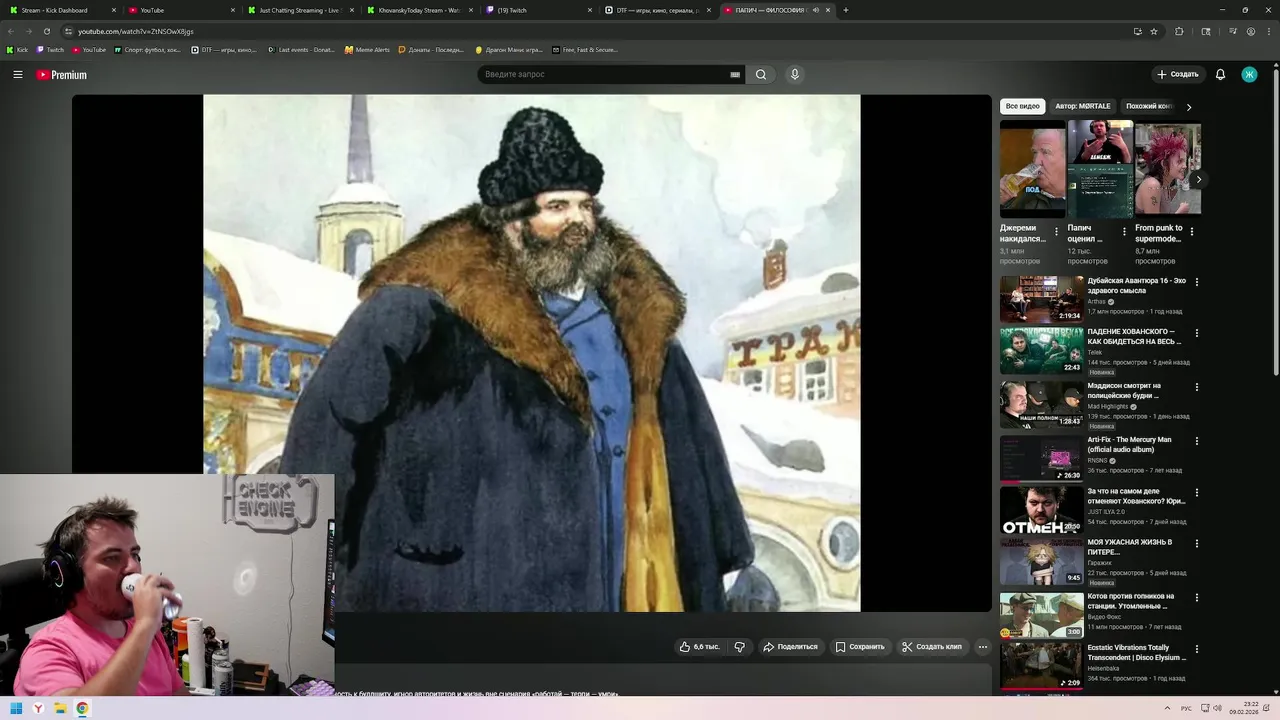Click Сохранить save button

click(x=860, y=647)
